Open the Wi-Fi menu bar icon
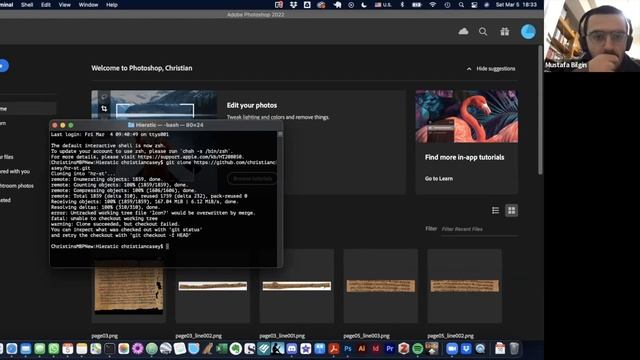Screen dimensions: 640x360 coord(433,5)
